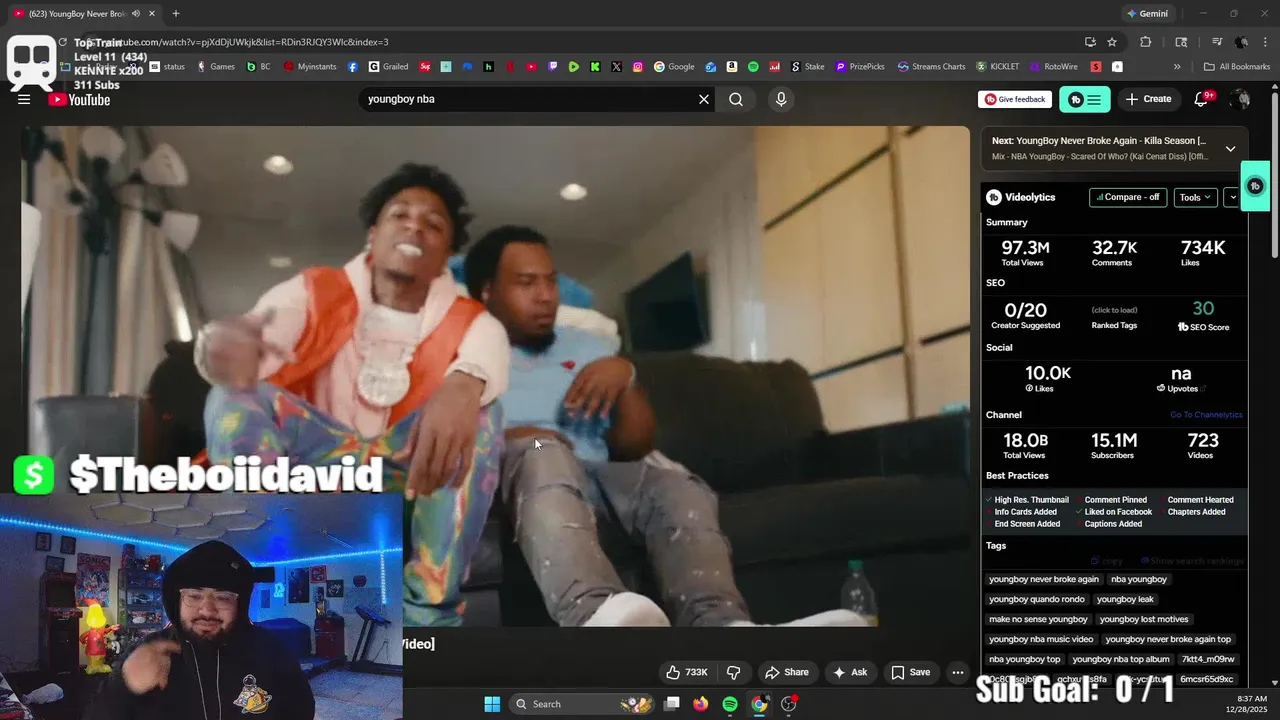
Task: Clear the search box with the X
Action: click(x=704, y=99)
